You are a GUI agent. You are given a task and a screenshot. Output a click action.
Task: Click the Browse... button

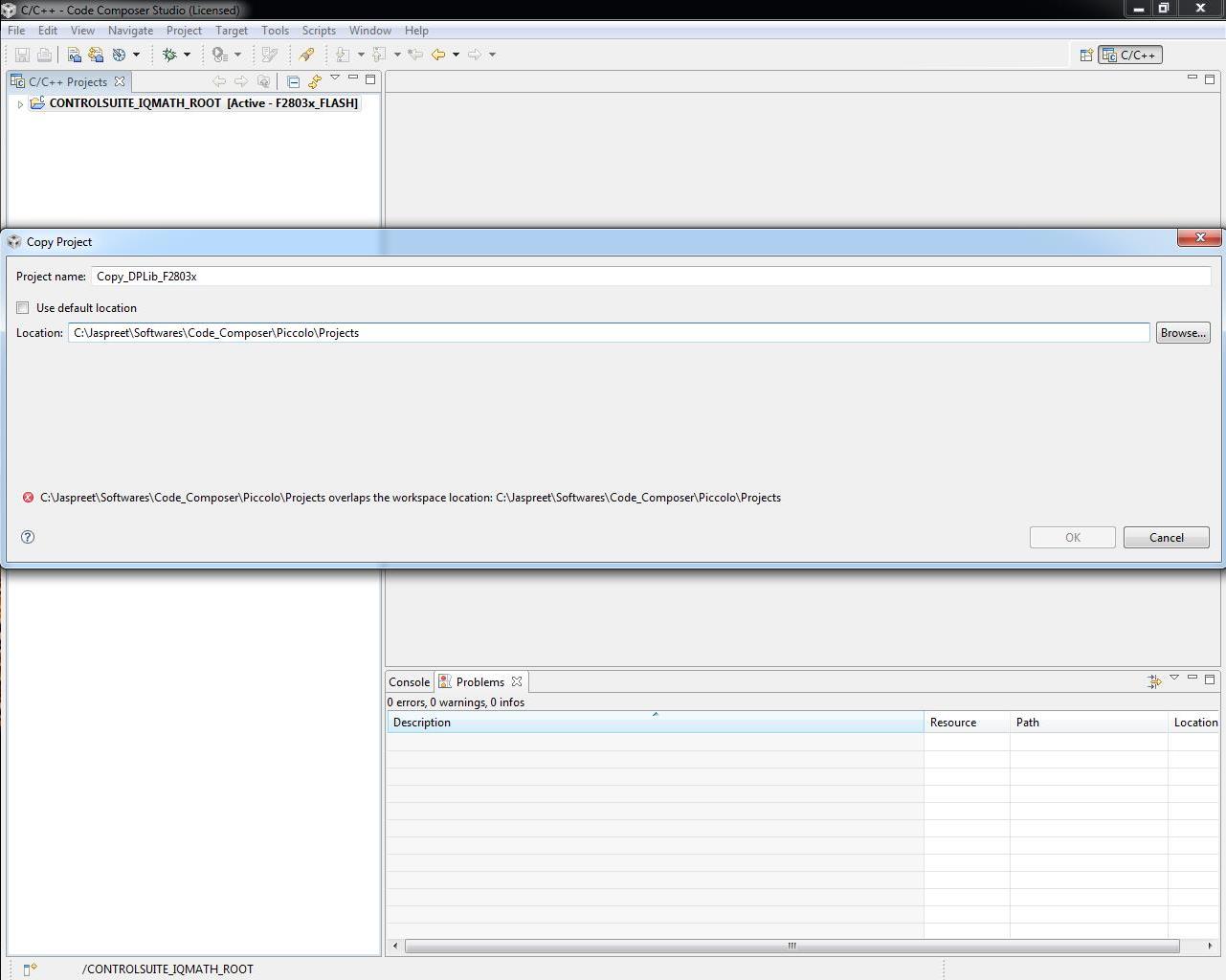[1183, 333]
